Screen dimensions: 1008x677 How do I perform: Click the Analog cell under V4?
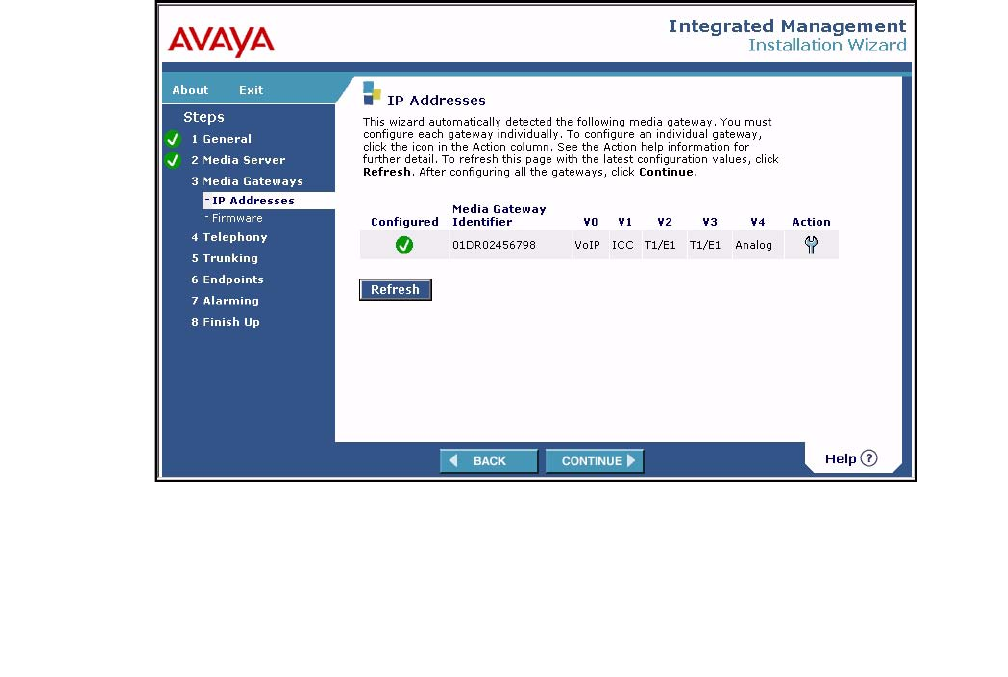point(753,245)
